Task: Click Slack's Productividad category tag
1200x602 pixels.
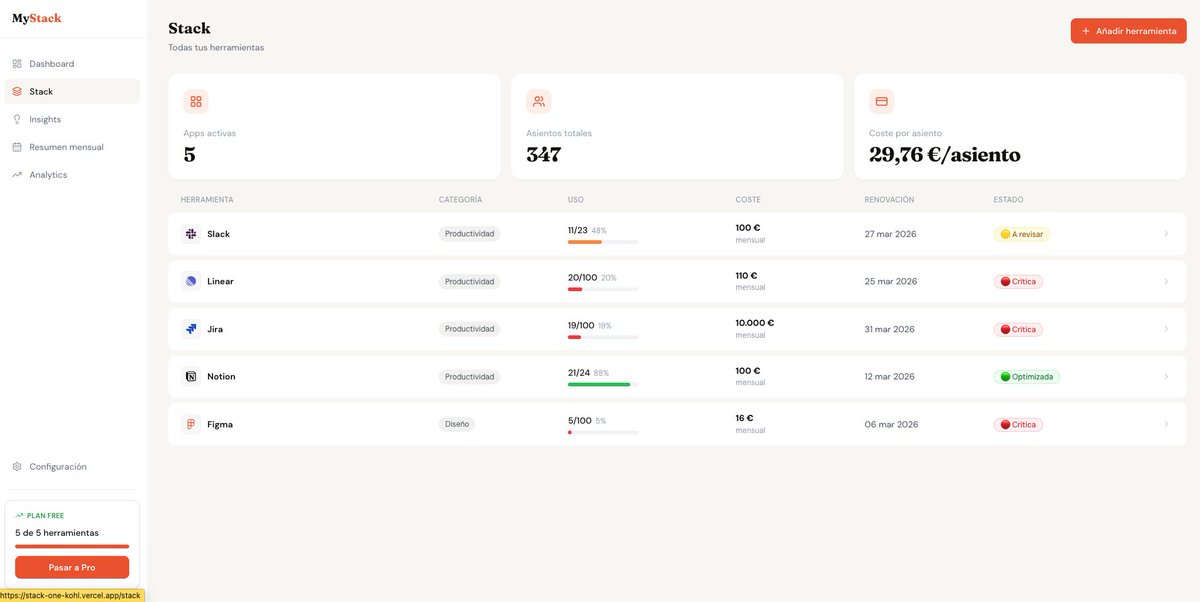Action: [470, 234]
